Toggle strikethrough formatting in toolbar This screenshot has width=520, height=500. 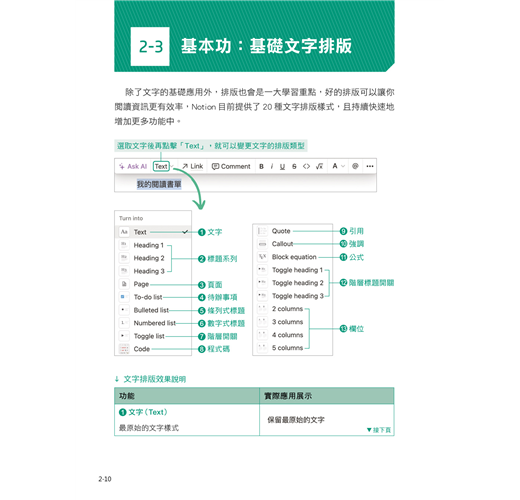tap(294, 166)
